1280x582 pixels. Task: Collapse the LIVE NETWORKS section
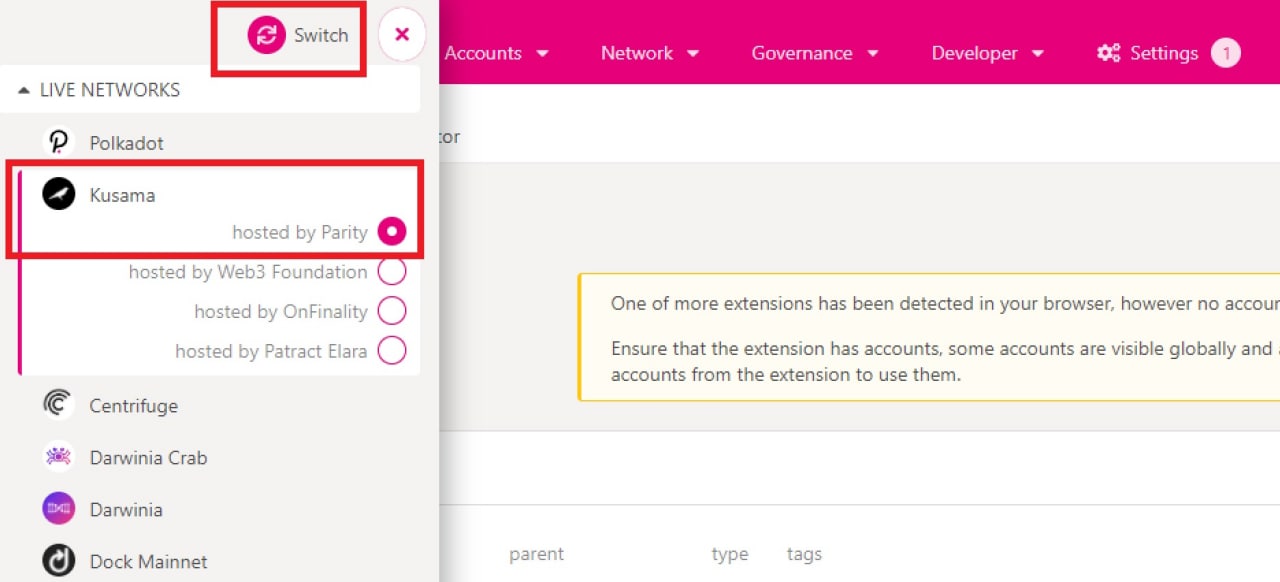point(210,90)
